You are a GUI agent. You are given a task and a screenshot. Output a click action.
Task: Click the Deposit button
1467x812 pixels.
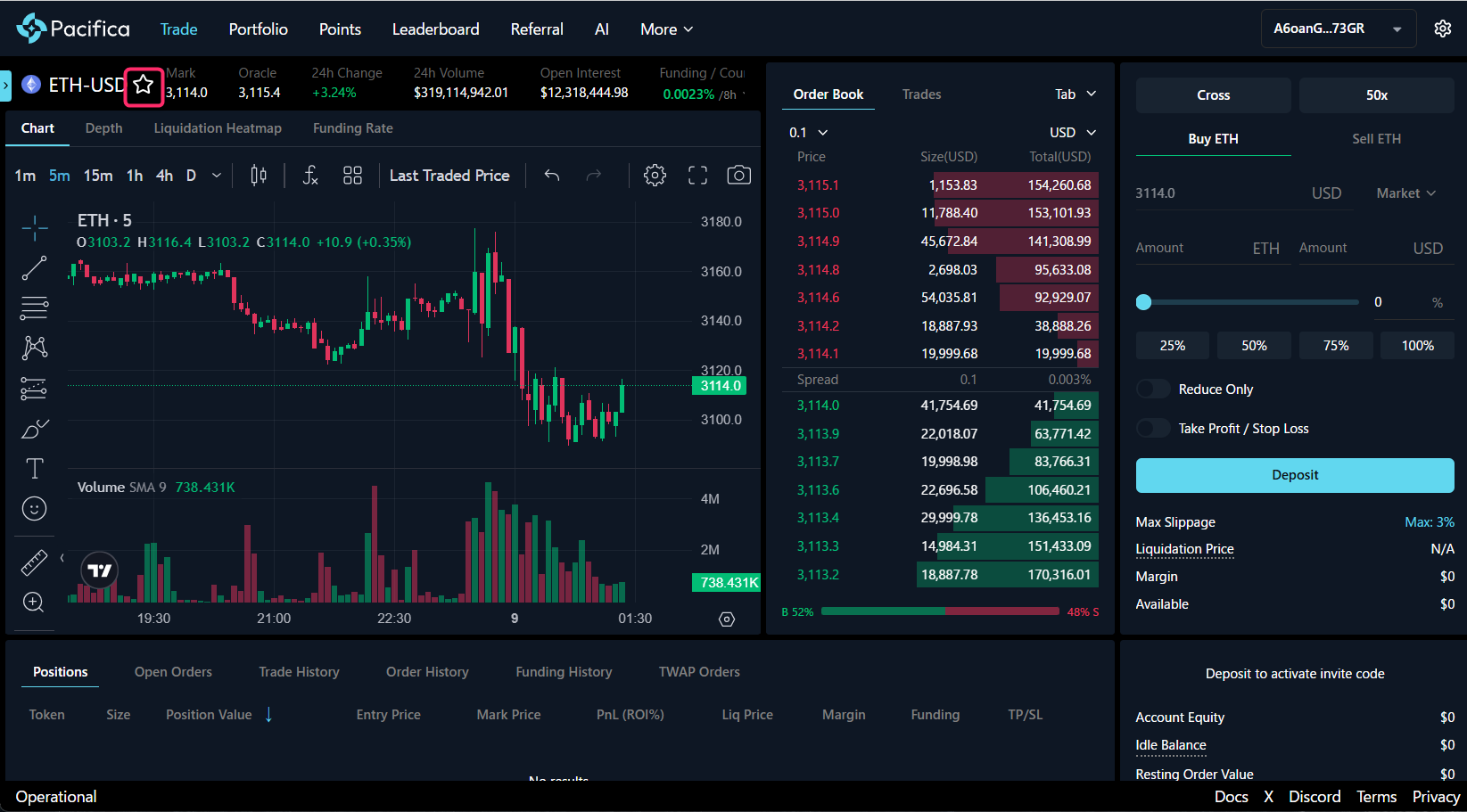(x=1294, y=475)
